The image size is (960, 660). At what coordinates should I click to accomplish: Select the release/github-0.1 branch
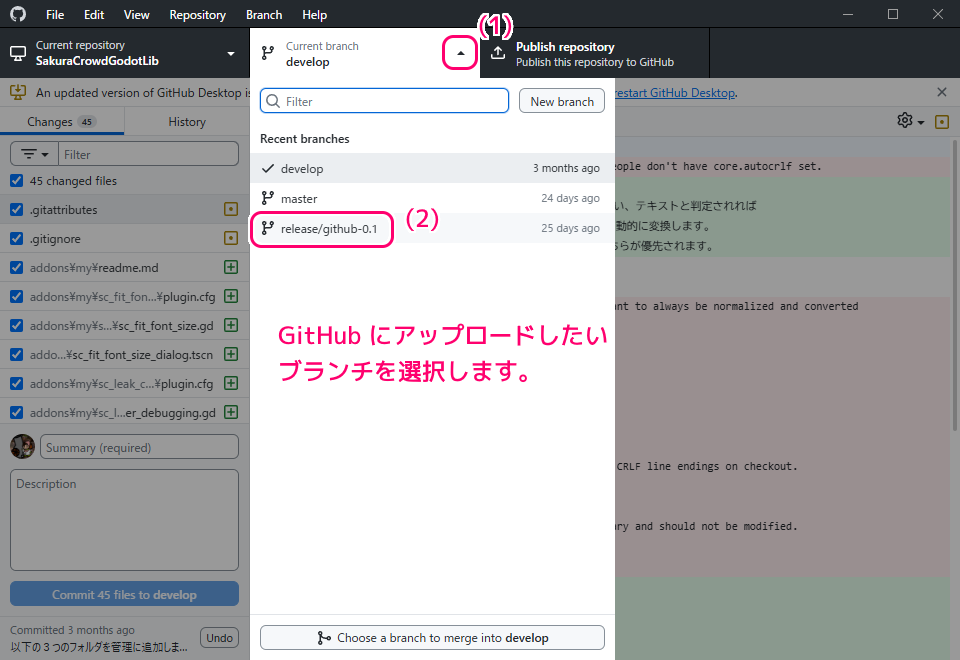tap(329, 229)
